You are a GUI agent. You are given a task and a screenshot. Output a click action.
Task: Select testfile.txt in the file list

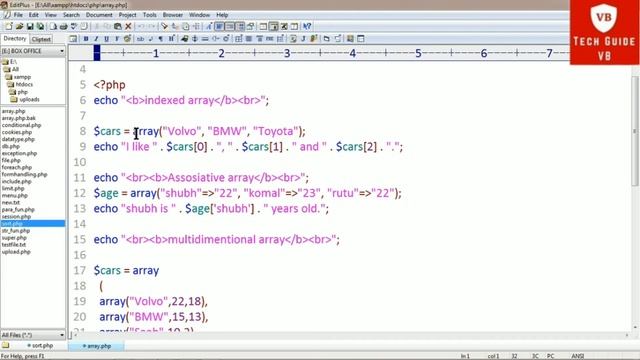[14, 244]
